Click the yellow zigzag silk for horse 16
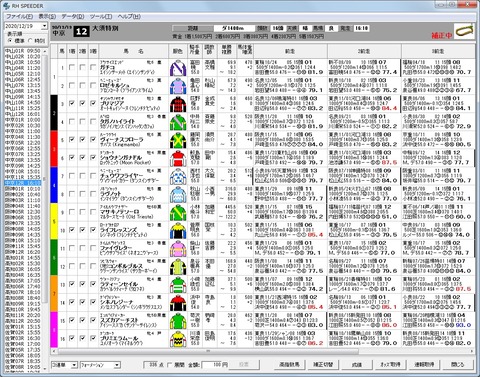Image resolution: width=480 pixels, height=377 pixels. click(x=178, y=338)
